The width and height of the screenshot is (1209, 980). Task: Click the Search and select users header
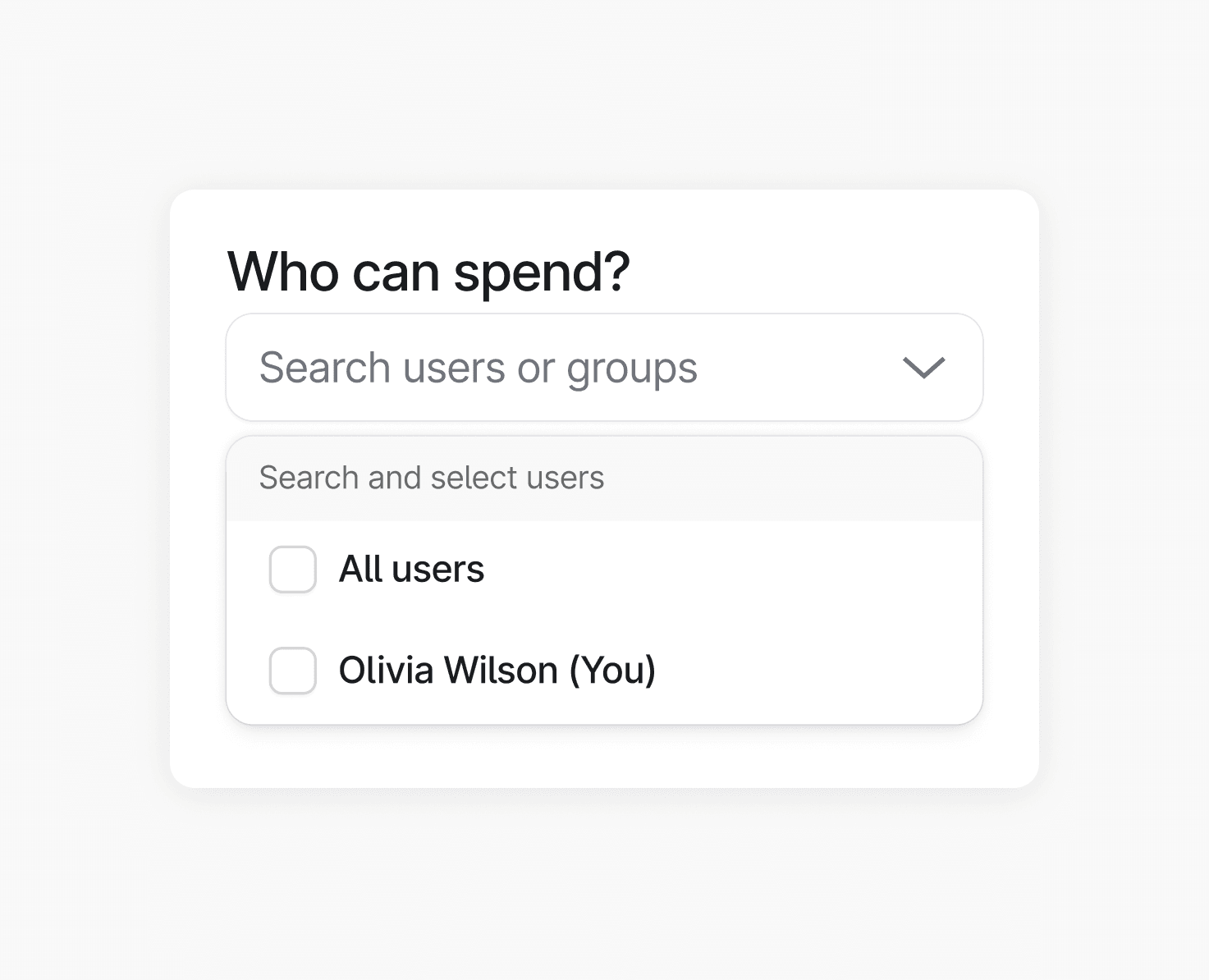tap(432, 477)
